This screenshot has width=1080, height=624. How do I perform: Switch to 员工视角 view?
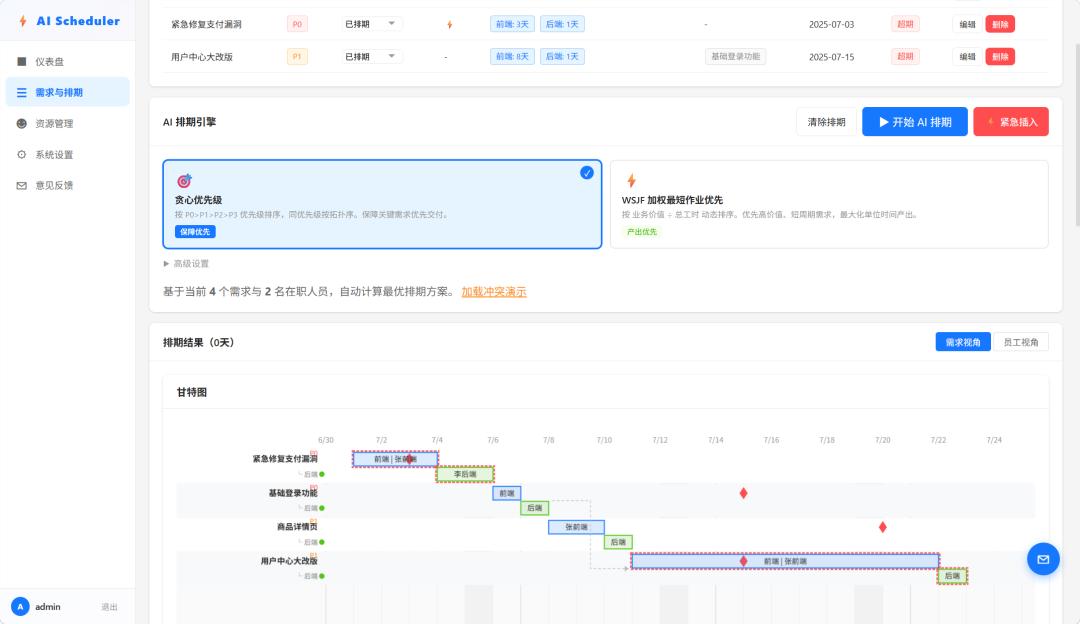pos(1020,342)
